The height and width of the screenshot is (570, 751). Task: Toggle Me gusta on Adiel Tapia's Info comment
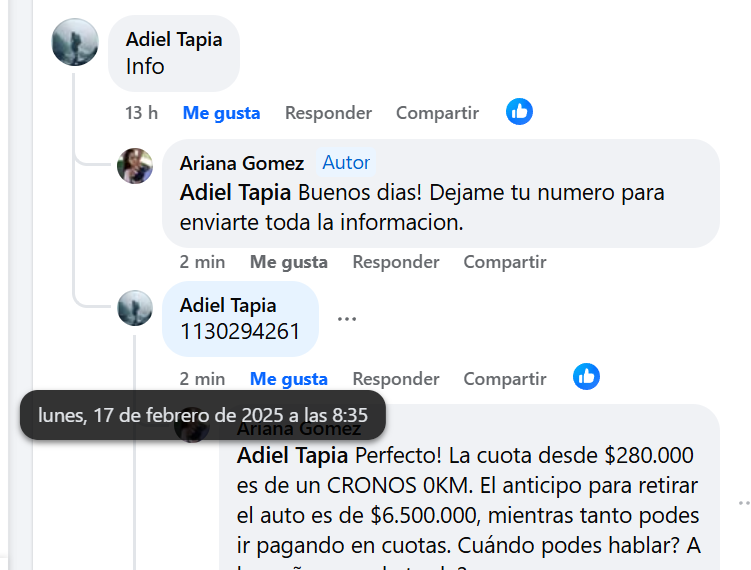221,113
